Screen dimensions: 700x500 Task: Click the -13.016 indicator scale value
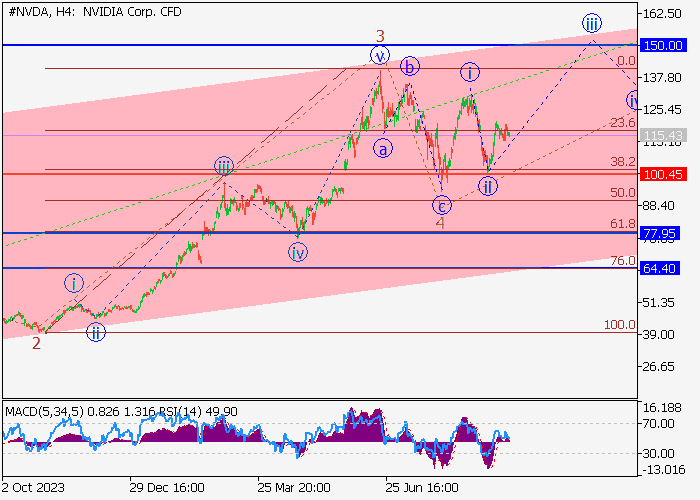click(x=664, y=470)
